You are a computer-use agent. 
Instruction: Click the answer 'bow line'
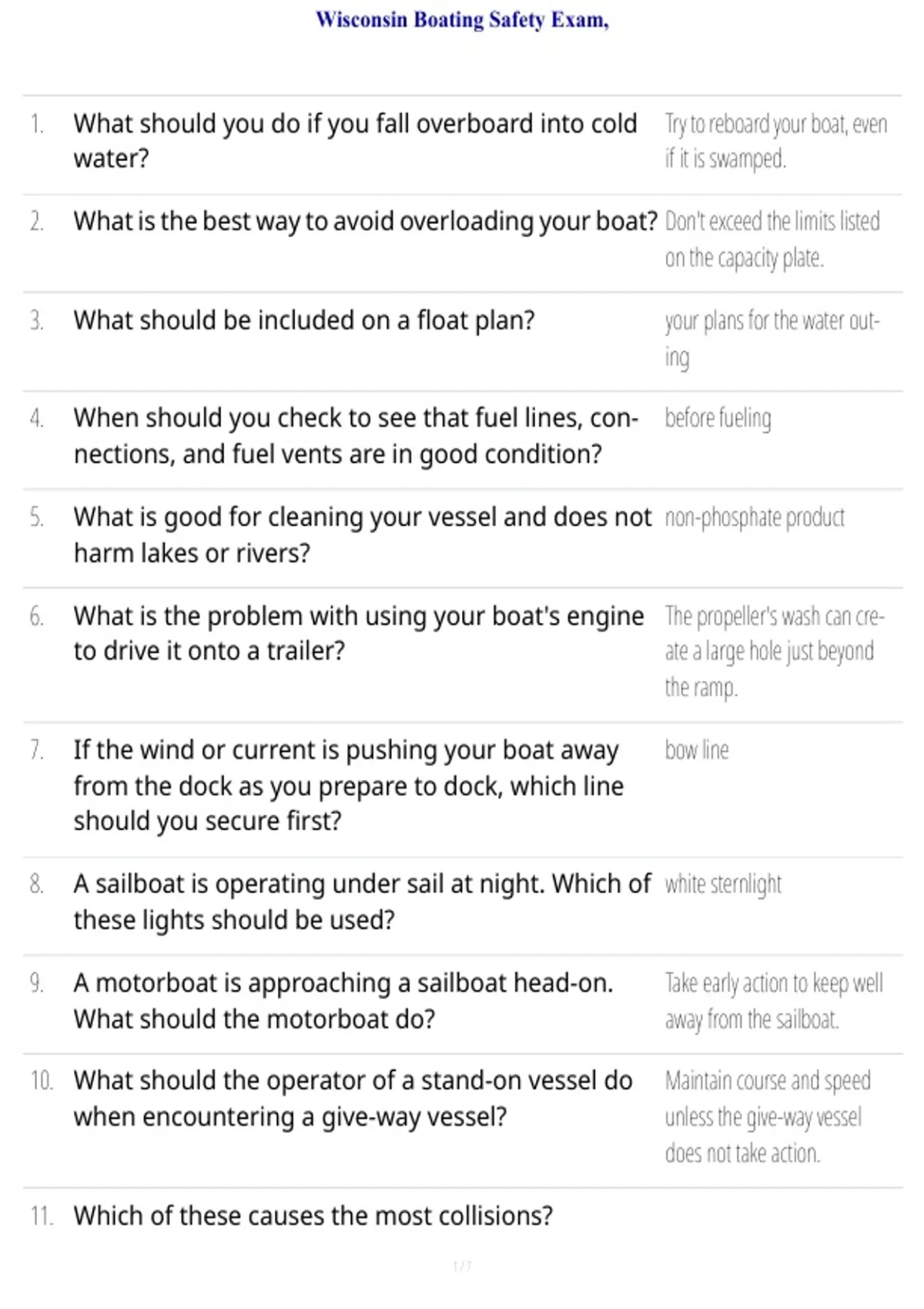click(697, 750)
